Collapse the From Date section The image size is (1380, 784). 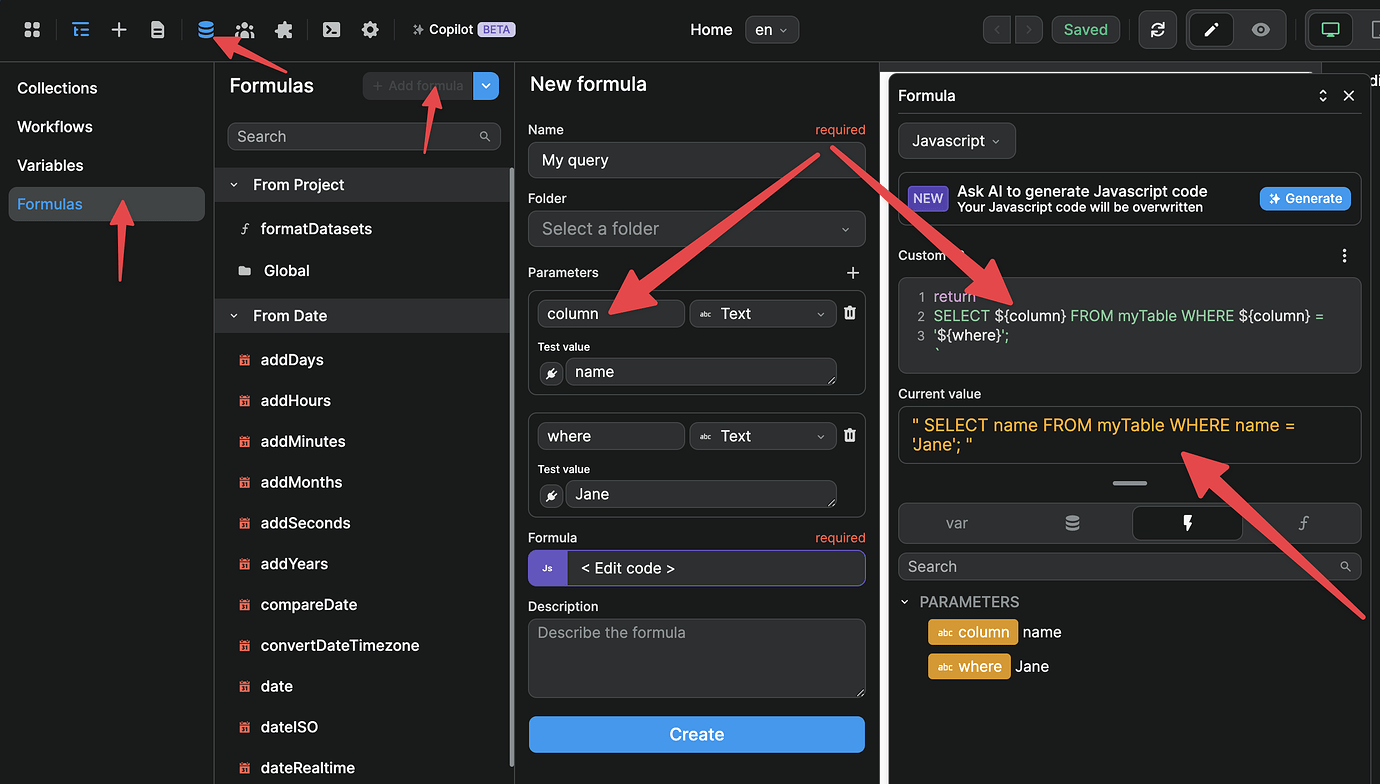click(235, 316)
